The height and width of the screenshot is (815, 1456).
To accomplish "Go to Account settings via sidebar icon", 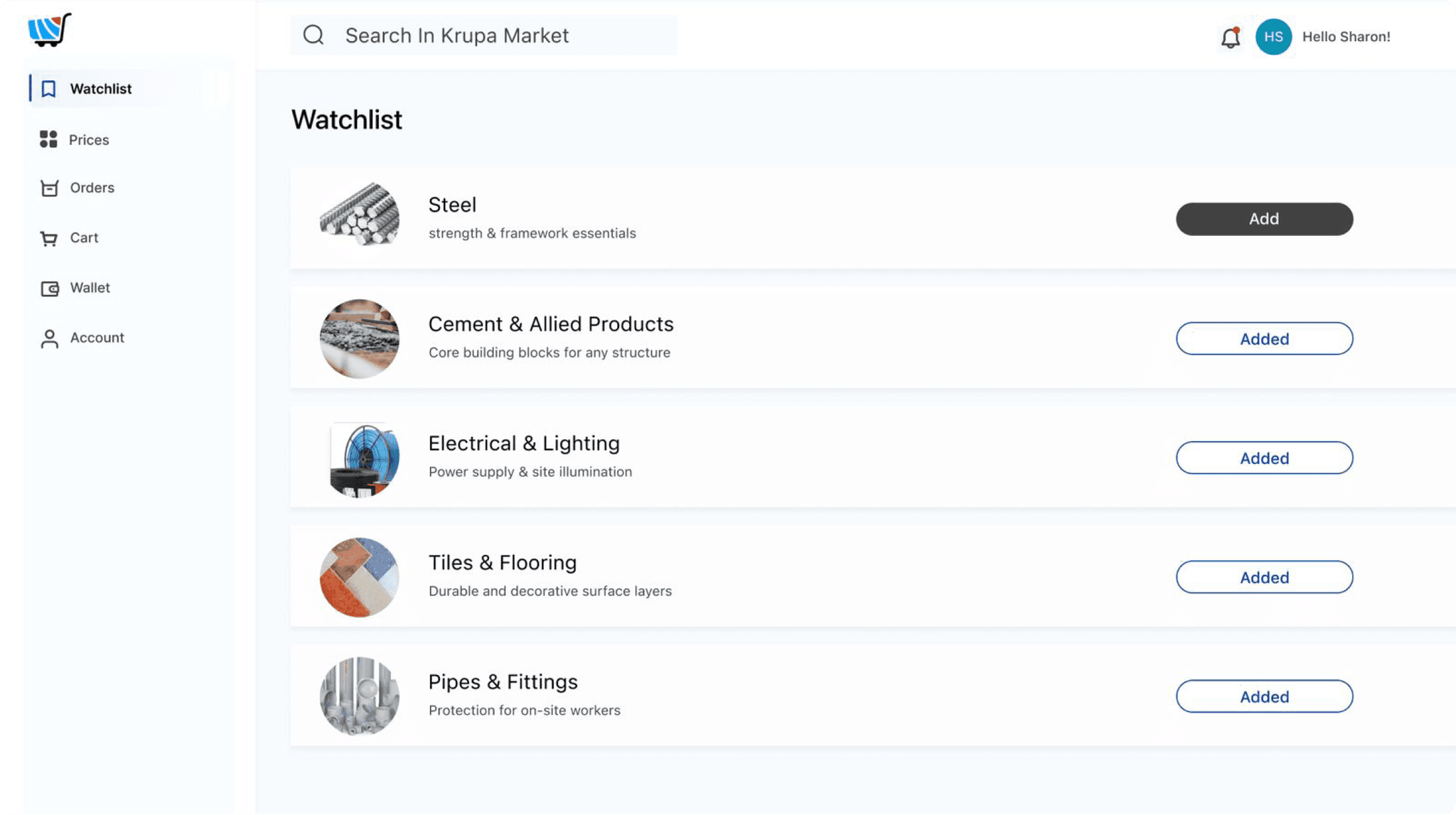I will click(x=48, y=338).
